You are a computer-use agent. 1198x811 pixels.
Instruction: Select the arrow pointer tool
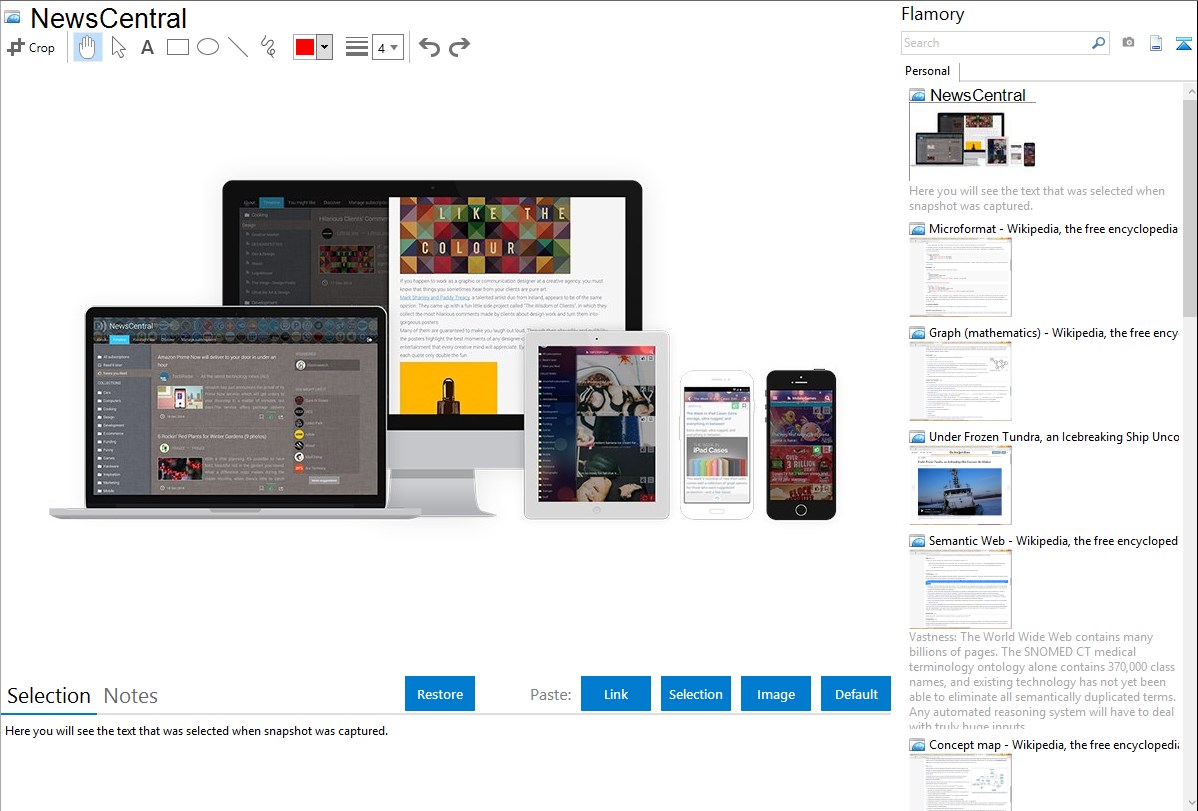click(118, 47)
